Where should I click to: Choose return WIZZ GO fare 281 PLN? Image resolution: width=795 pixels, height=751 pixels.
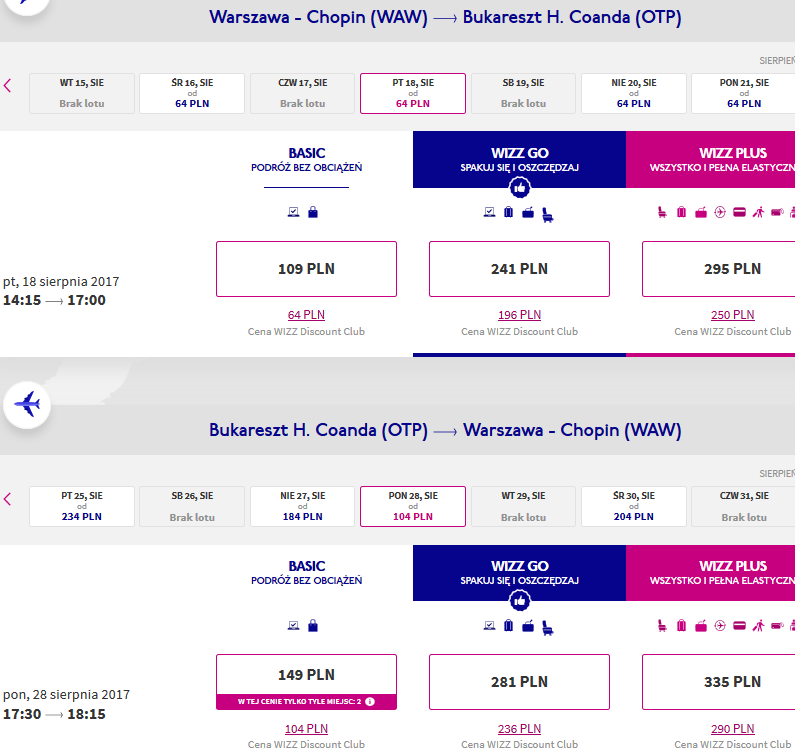point(519,682)
